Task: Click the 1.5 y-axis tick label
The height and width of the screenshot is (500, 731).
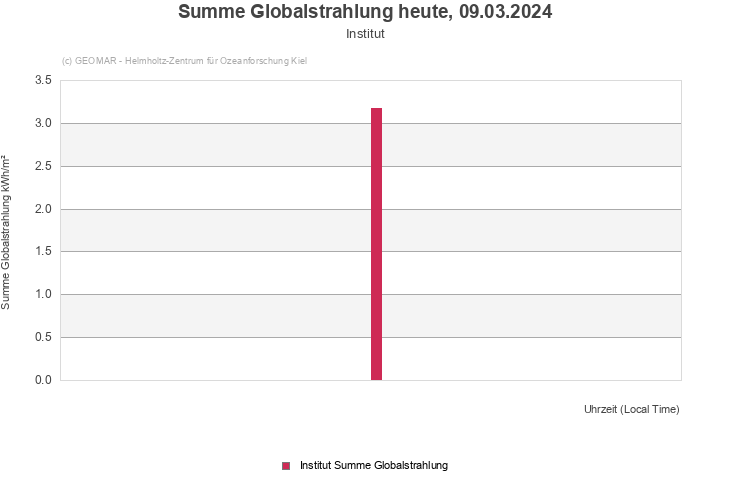Action: coord(43,251)
